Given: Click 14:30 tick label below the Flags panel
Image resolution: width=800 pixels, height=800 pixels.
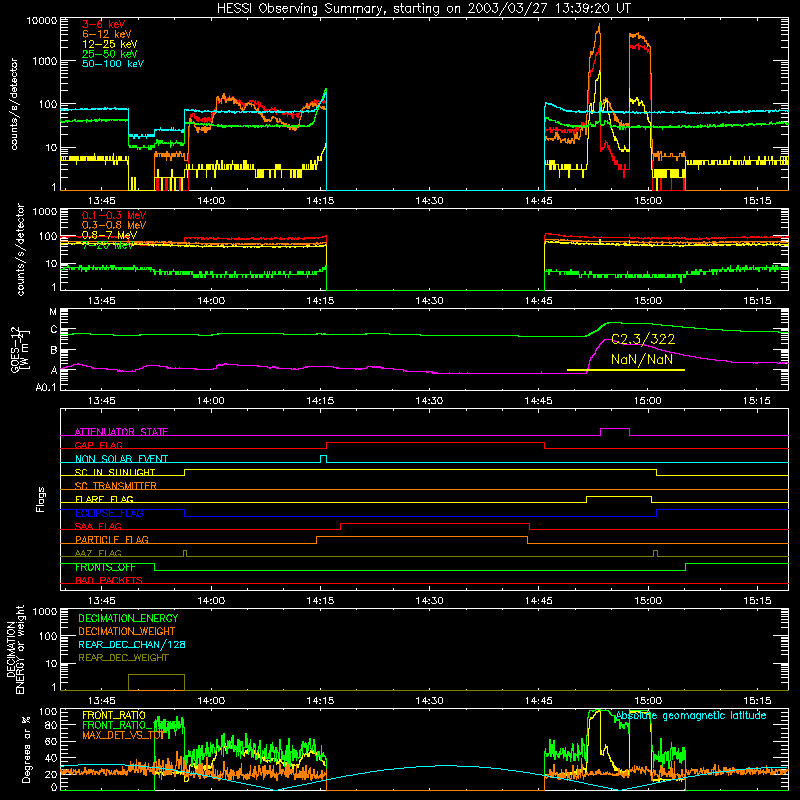Looking at the screenshot, I should 429,601.
